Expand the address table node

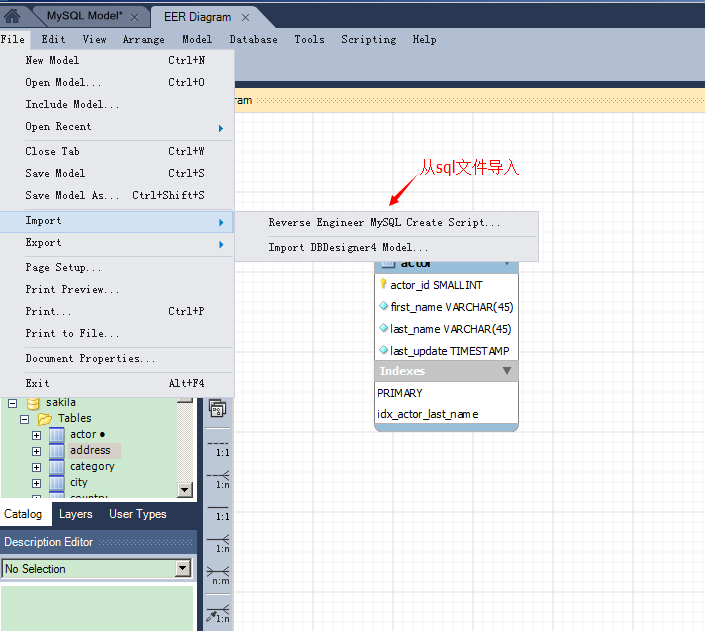point(36,451)
